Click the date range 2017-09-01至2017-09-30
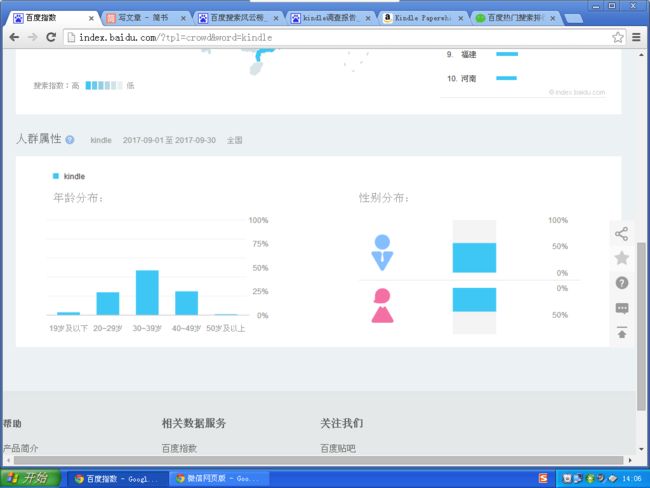Screen dimensions: 650x488 coord(169,140)
